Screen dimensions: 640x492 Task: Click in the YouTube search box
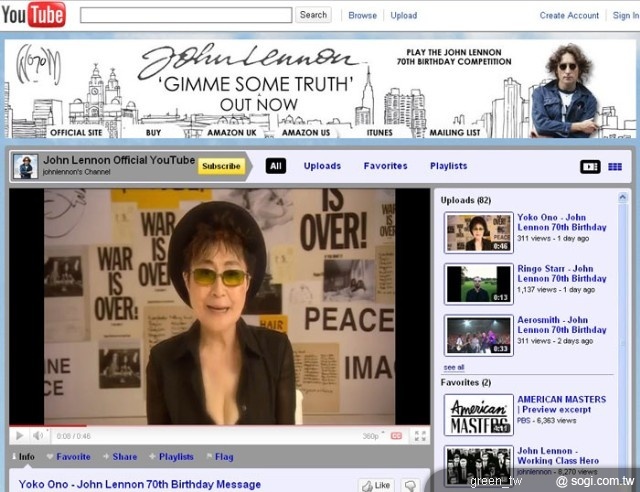[186, 15]
